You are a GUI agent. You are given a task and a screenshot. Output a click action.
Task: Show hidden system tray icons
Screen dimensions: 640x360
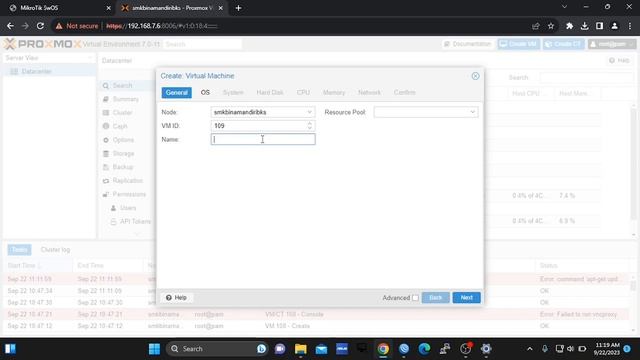(x=529, y=349)
